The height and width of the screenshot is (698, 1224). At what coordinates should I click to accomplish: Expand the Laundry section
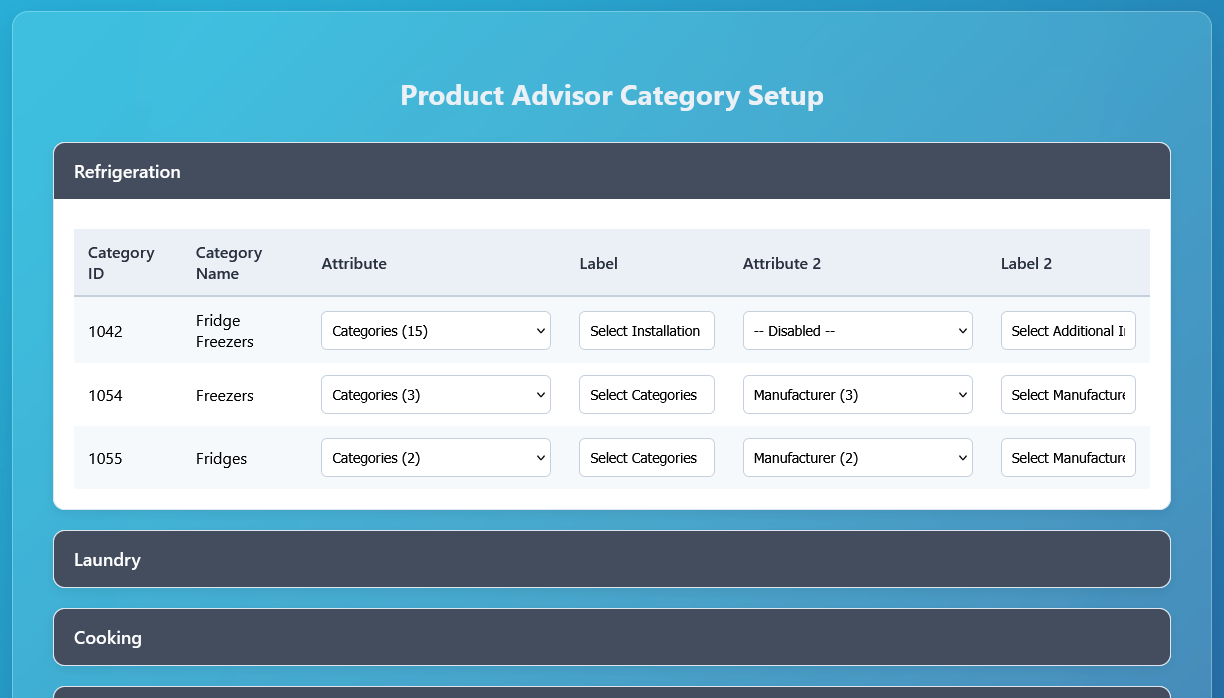pos(611,559)
